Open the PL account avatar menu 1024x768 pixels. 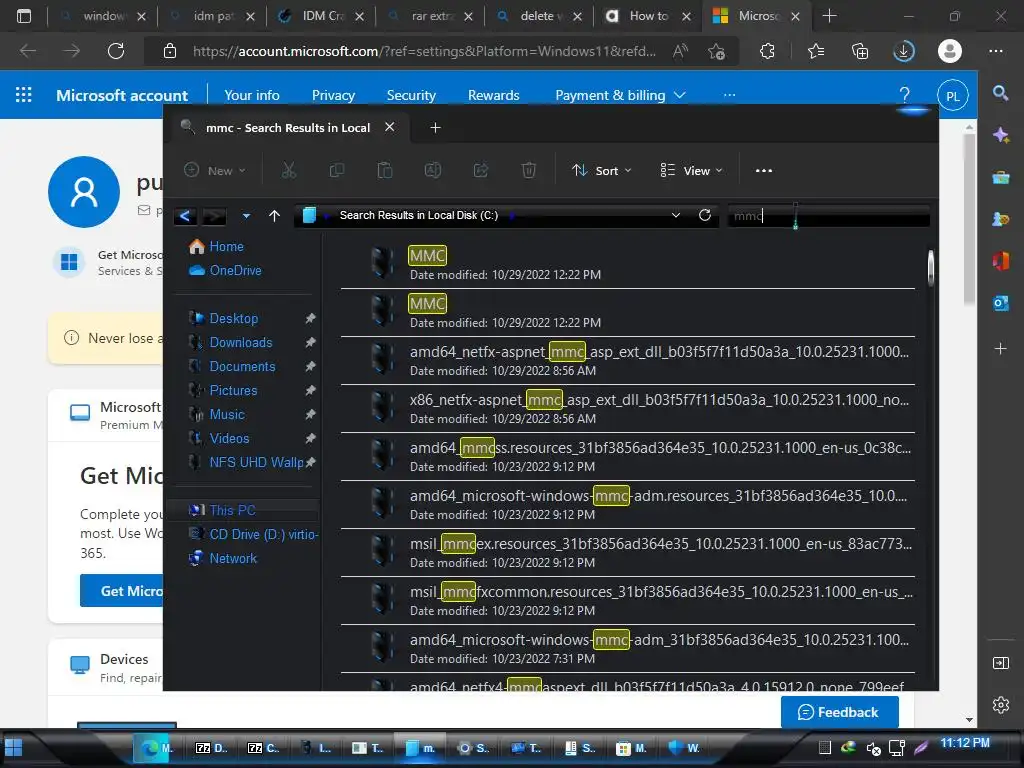pyautogui.click(x=952, y=95)
